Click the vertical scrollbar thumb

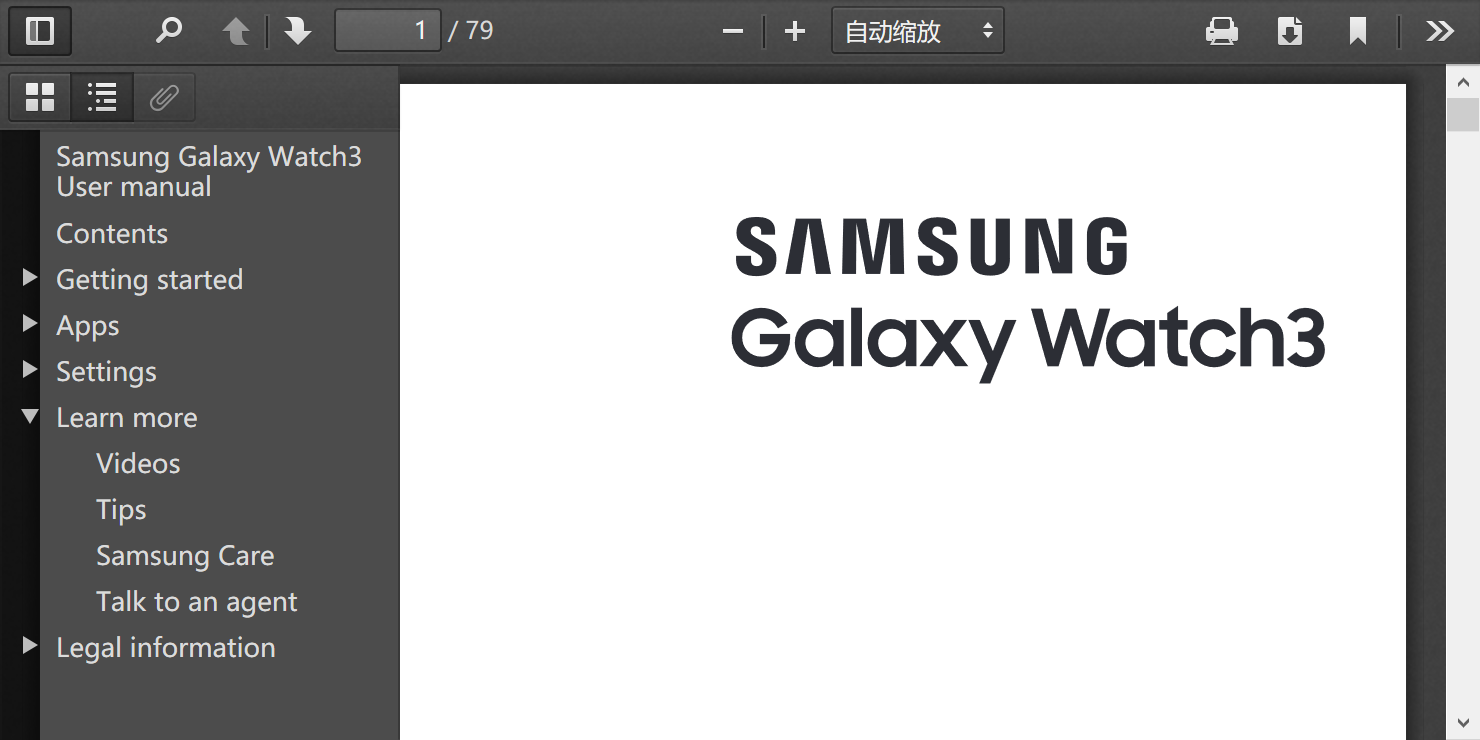tap(1463, 115)
